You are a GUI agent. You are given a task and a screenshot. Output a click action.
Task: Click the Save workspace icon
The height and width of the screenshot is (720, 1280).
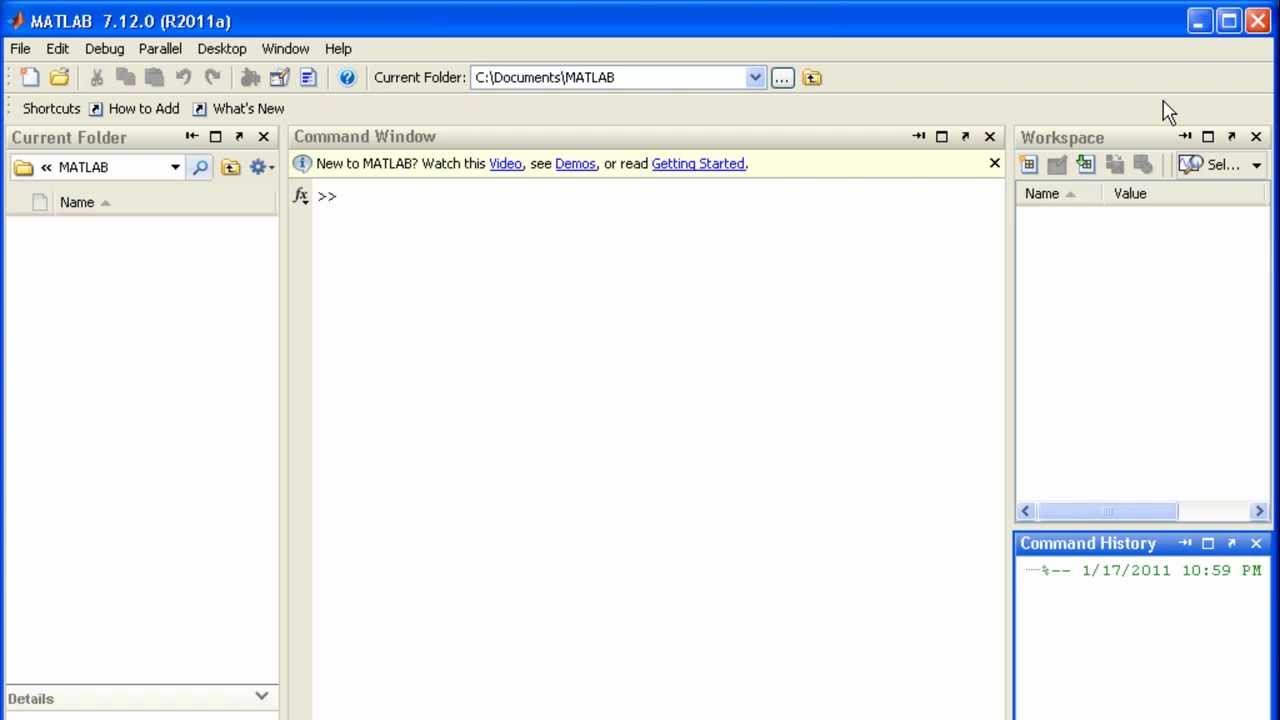pyautogui.click(x=1115, y=165)
